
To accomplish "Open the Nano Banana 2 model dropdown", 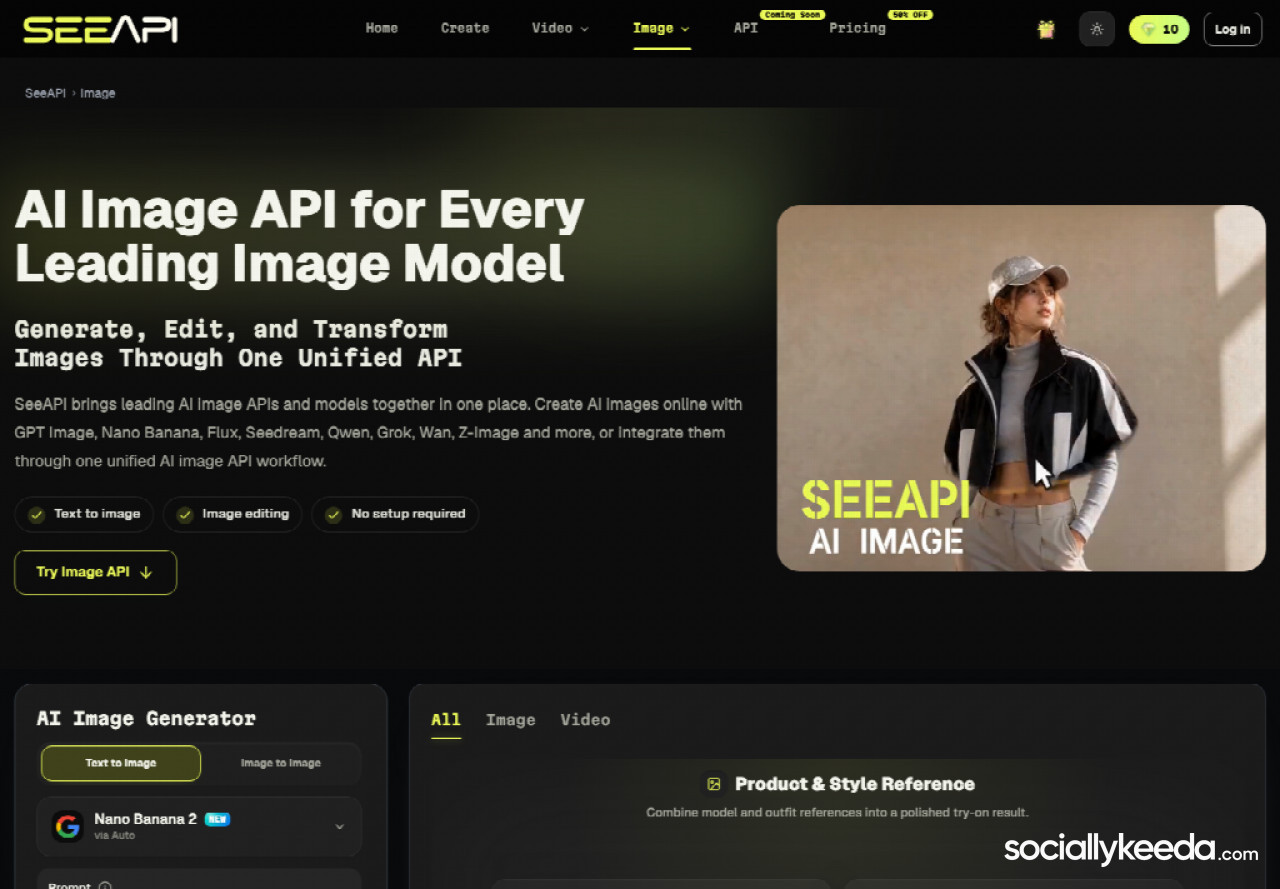I will 199,826.
